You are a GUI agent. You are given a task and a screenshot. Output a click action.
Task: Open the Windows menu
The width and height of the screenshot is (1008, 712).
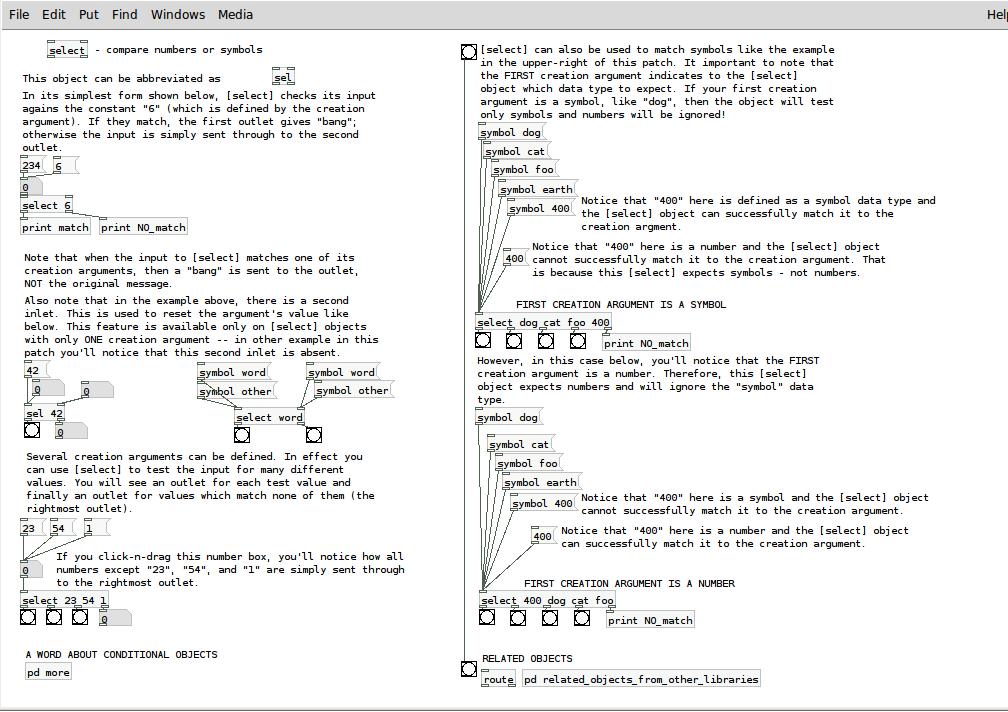[x=177, y=14]
